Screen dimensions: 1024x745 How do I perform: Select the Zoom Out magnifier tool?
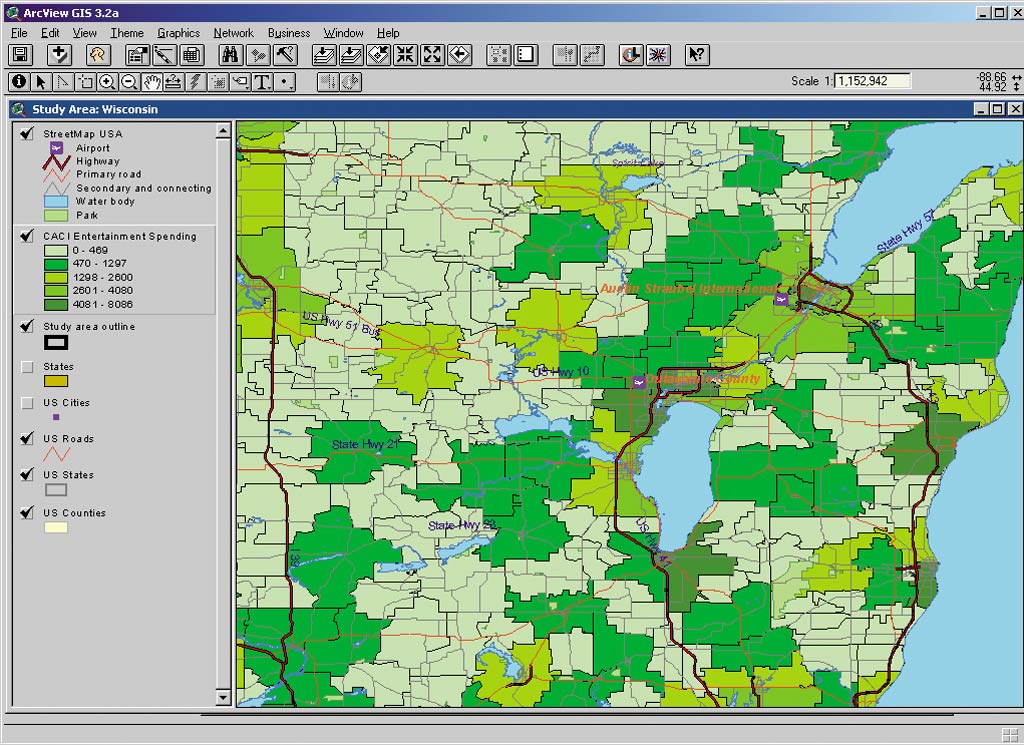130,82
